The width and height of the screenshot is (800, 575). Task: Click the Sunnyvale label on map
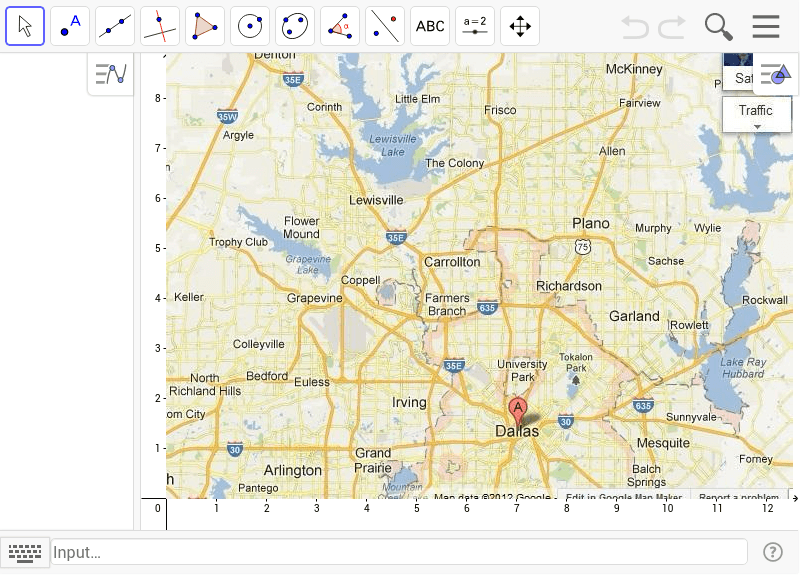(691, 417)
